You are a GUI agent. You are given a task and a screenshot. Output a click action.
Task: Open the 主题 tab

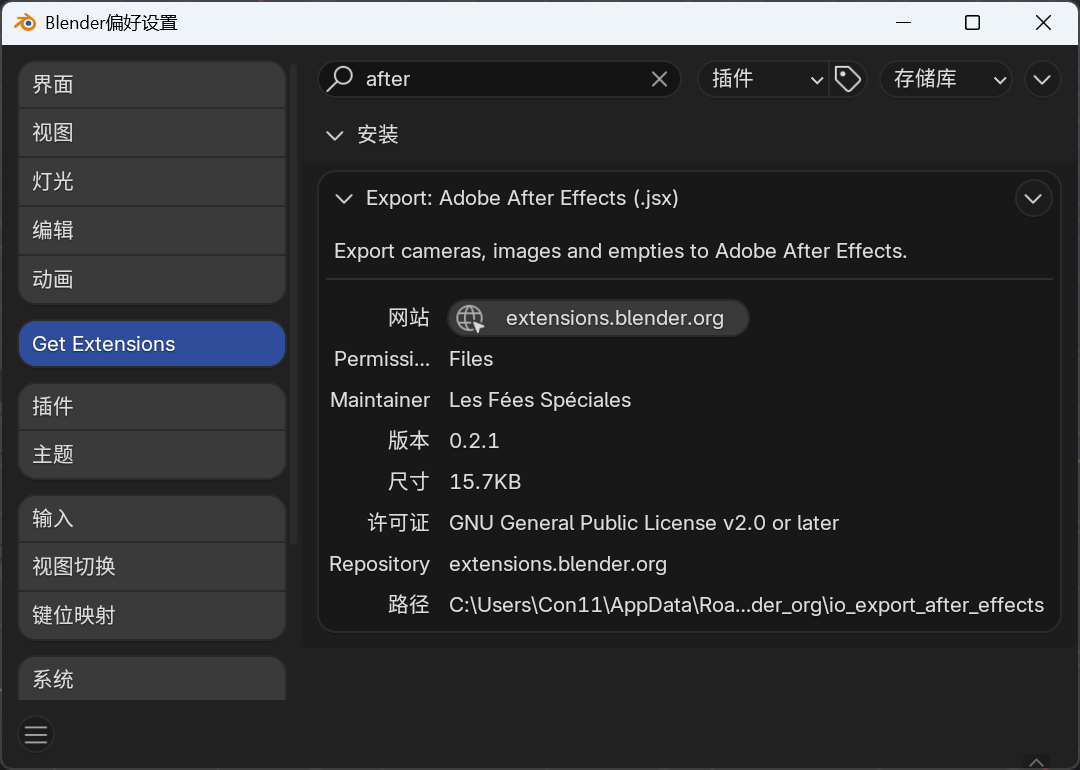[x=152, y=455]
